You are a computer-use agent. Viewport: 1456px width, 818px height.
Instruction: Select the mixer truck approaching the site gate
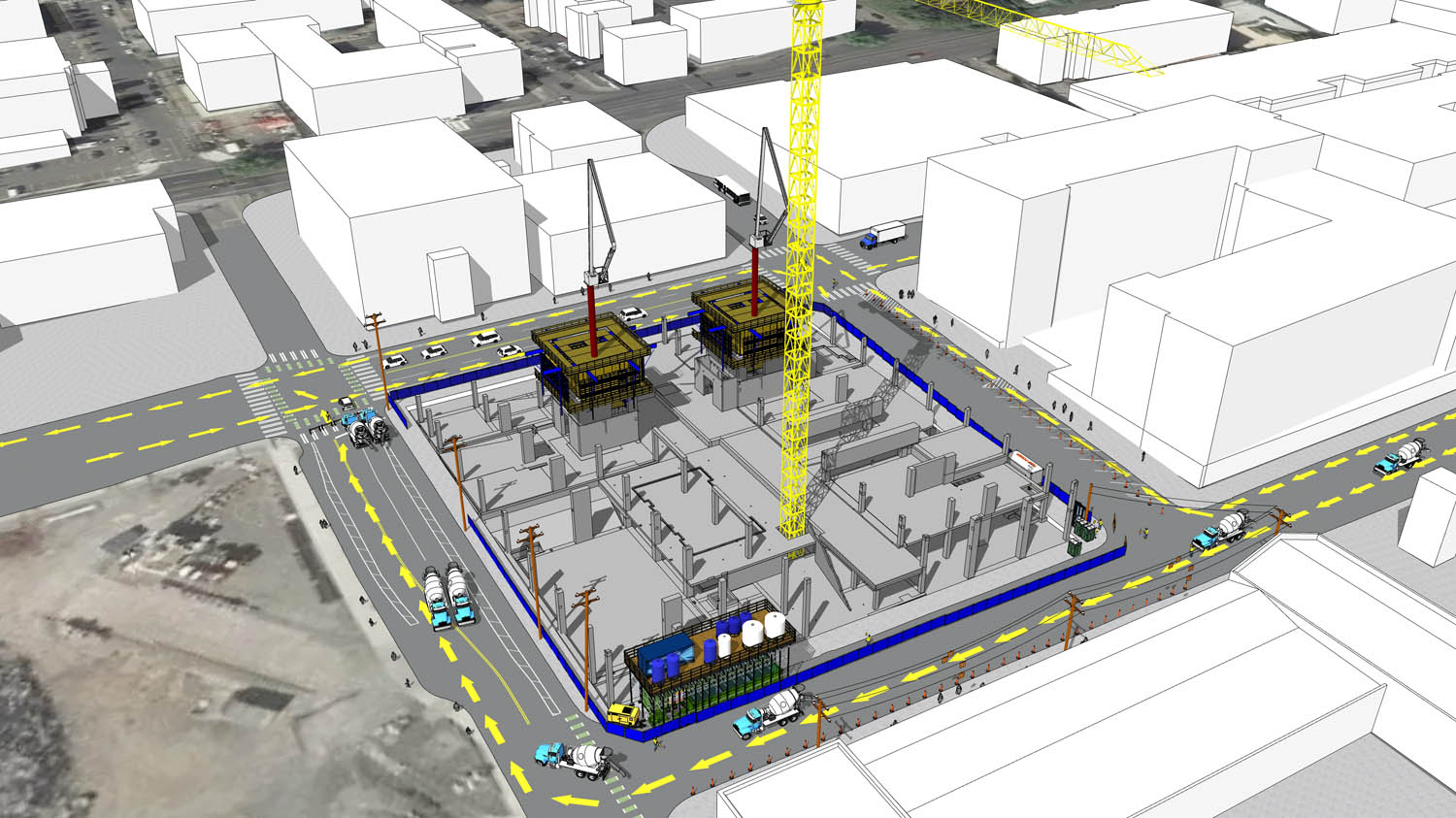1221,530
